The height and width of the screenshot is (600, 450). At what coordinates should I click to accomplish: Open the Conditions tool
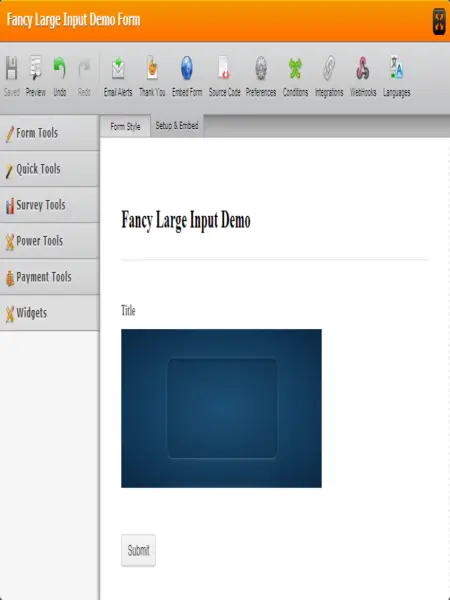[295, 76]
